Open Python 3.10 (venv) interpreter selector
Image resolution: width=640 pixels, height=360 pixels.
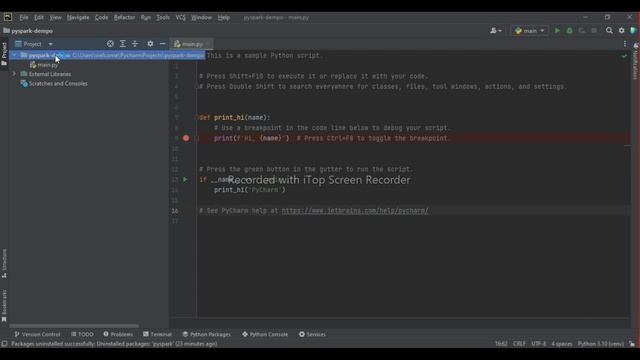click(600, 344)
